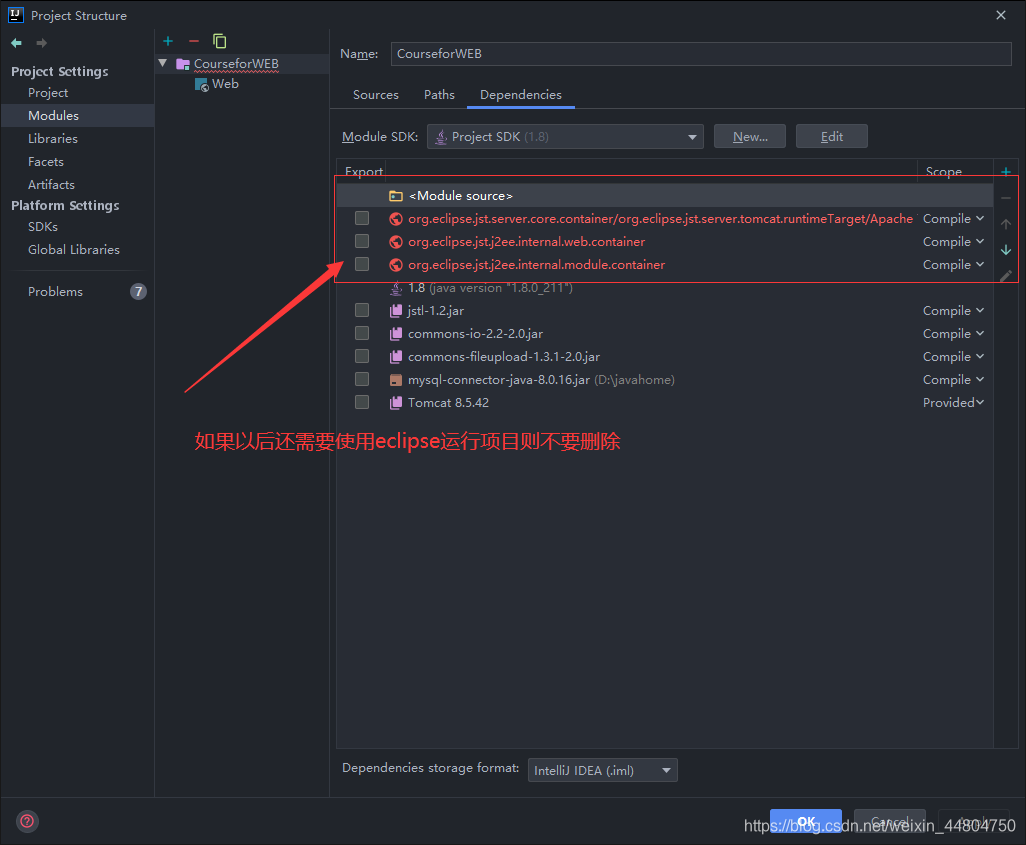Screen dimensions: 1026x845
Task: Focus the module Name input field
Action: pyautogui.click(x=701, y=54)
